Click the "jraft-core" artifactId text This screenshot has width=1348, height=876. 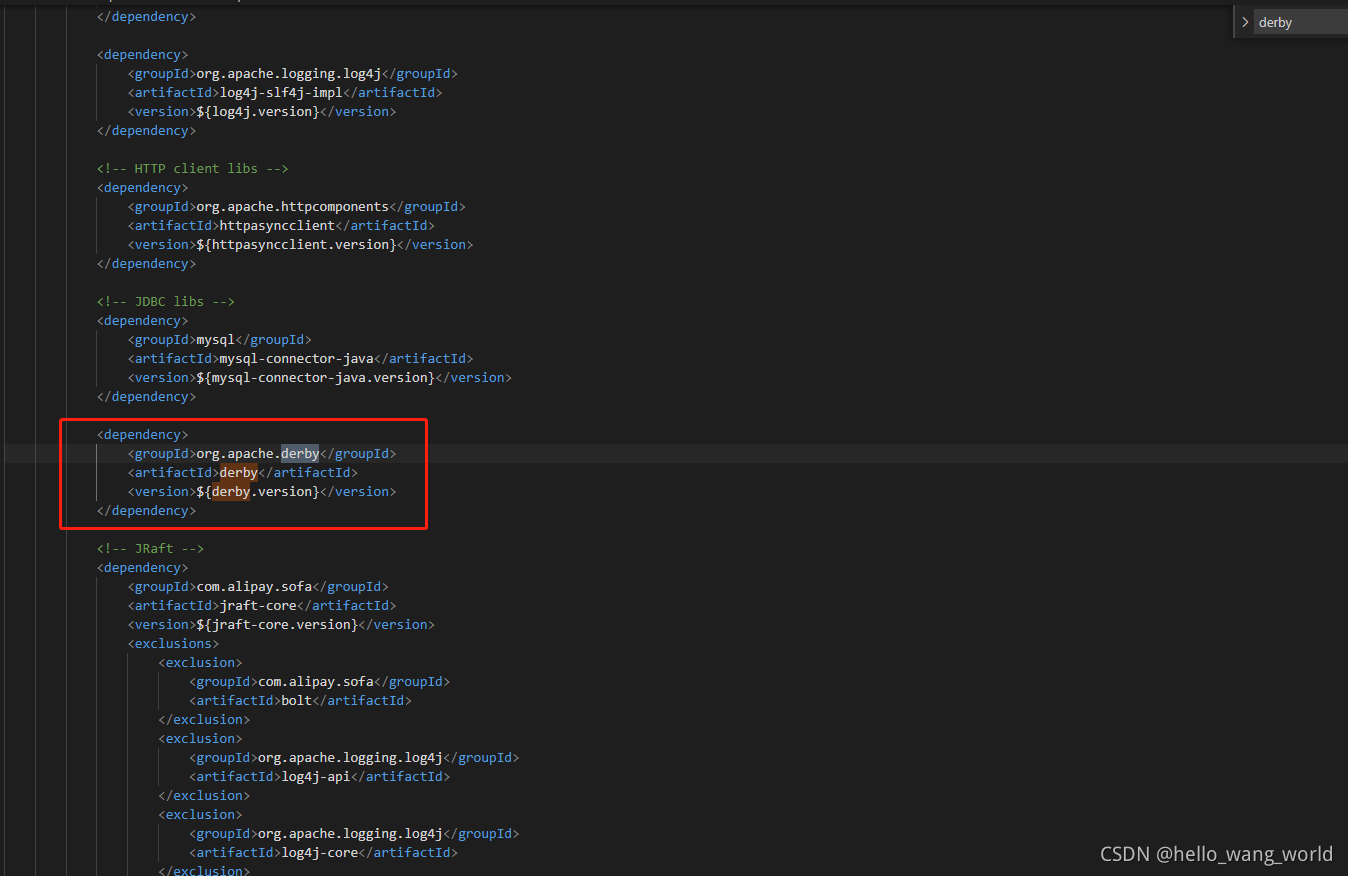[258, 606]
